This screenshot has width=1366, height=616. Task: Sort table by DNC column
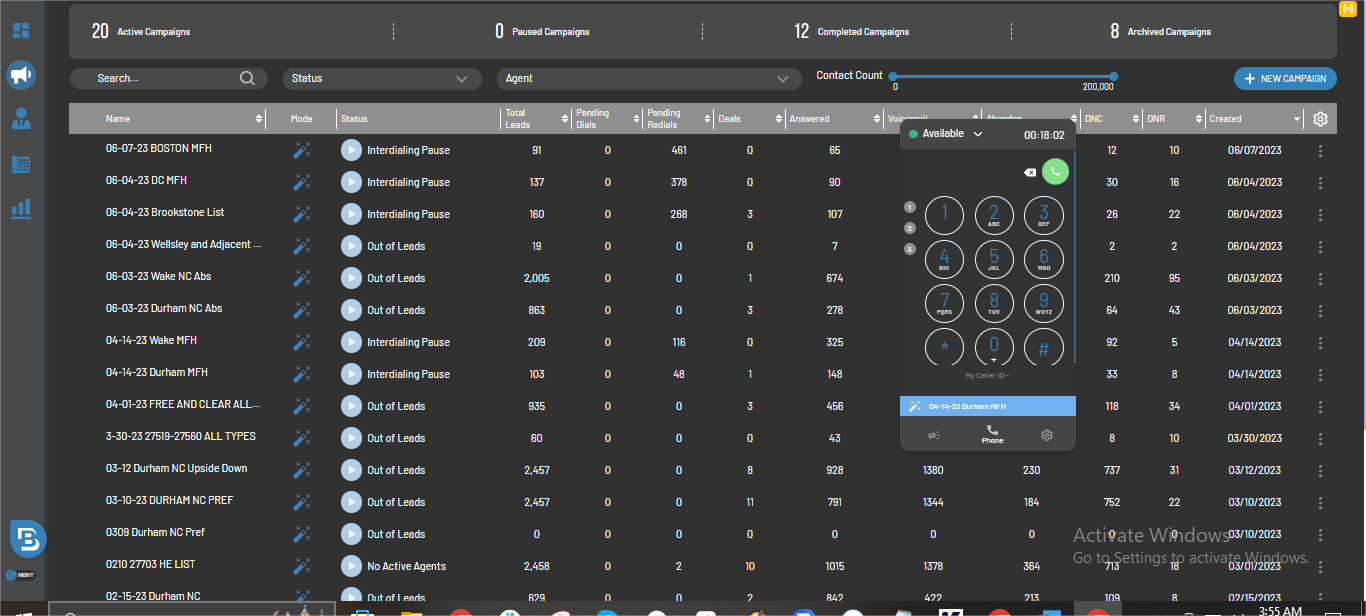1135,119
